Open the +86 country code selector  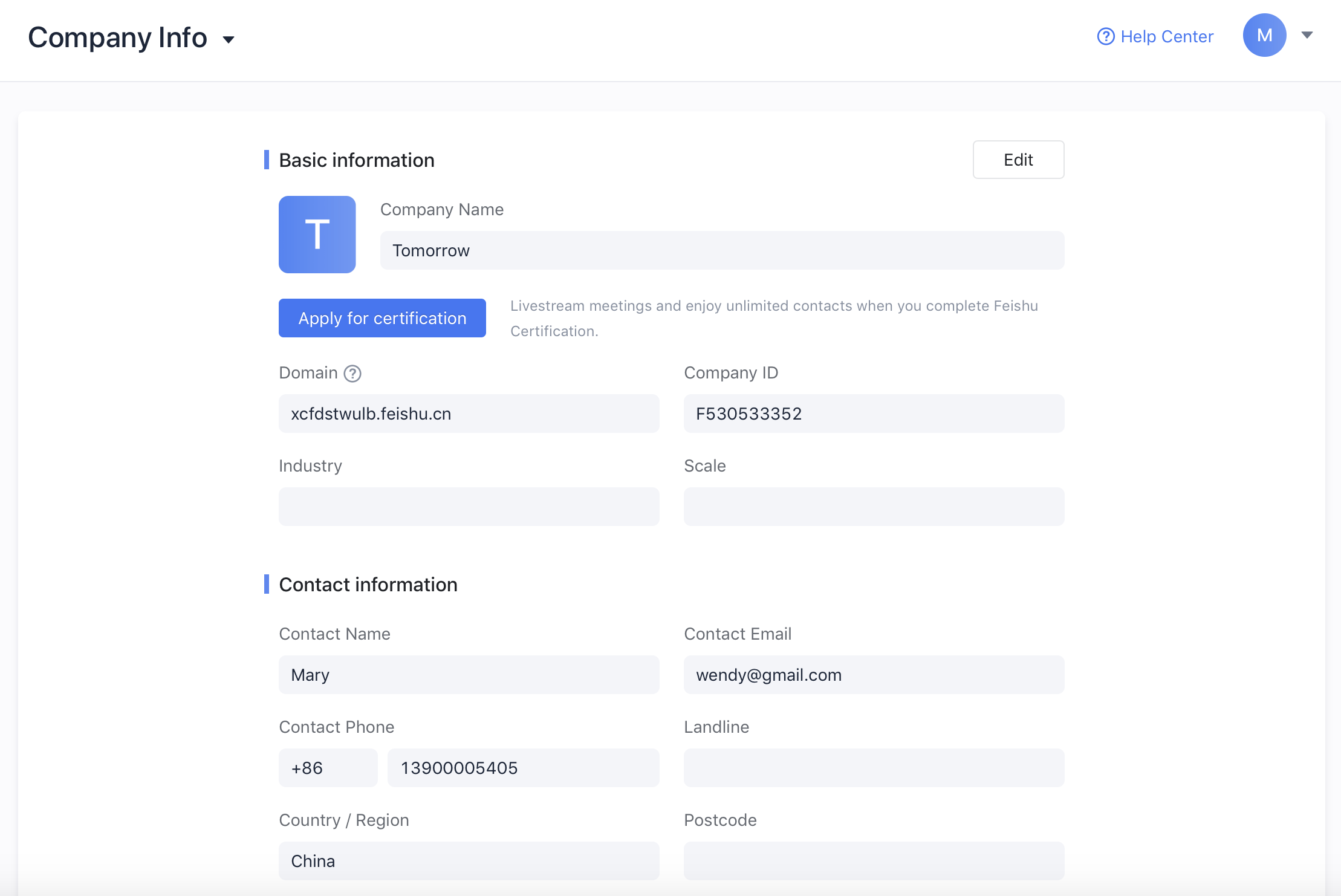pos(328,768)
